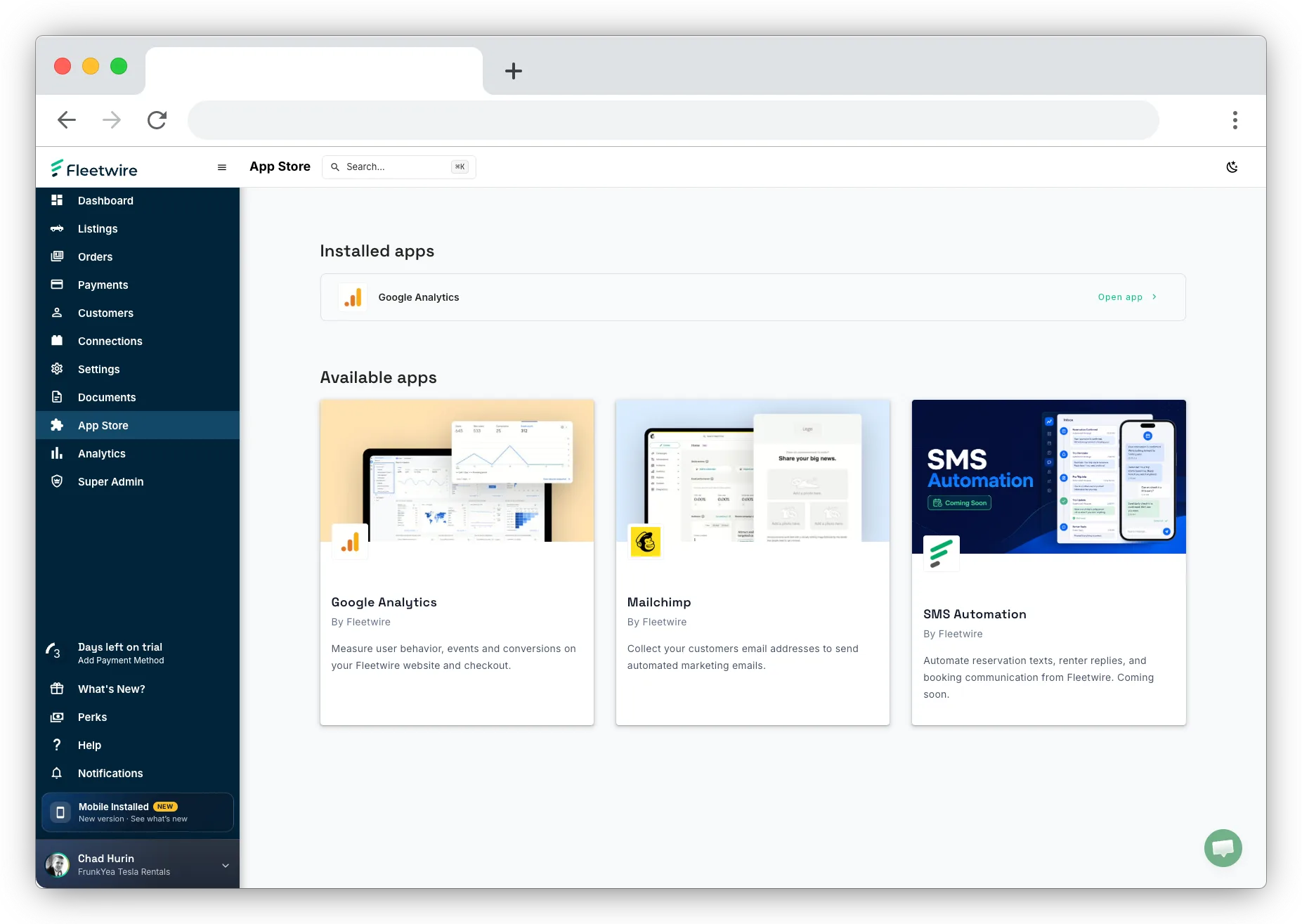Viewport: 1302px width, 924px height.
Task: Click the Payments card icon
Action: click(x=57, y=285)
